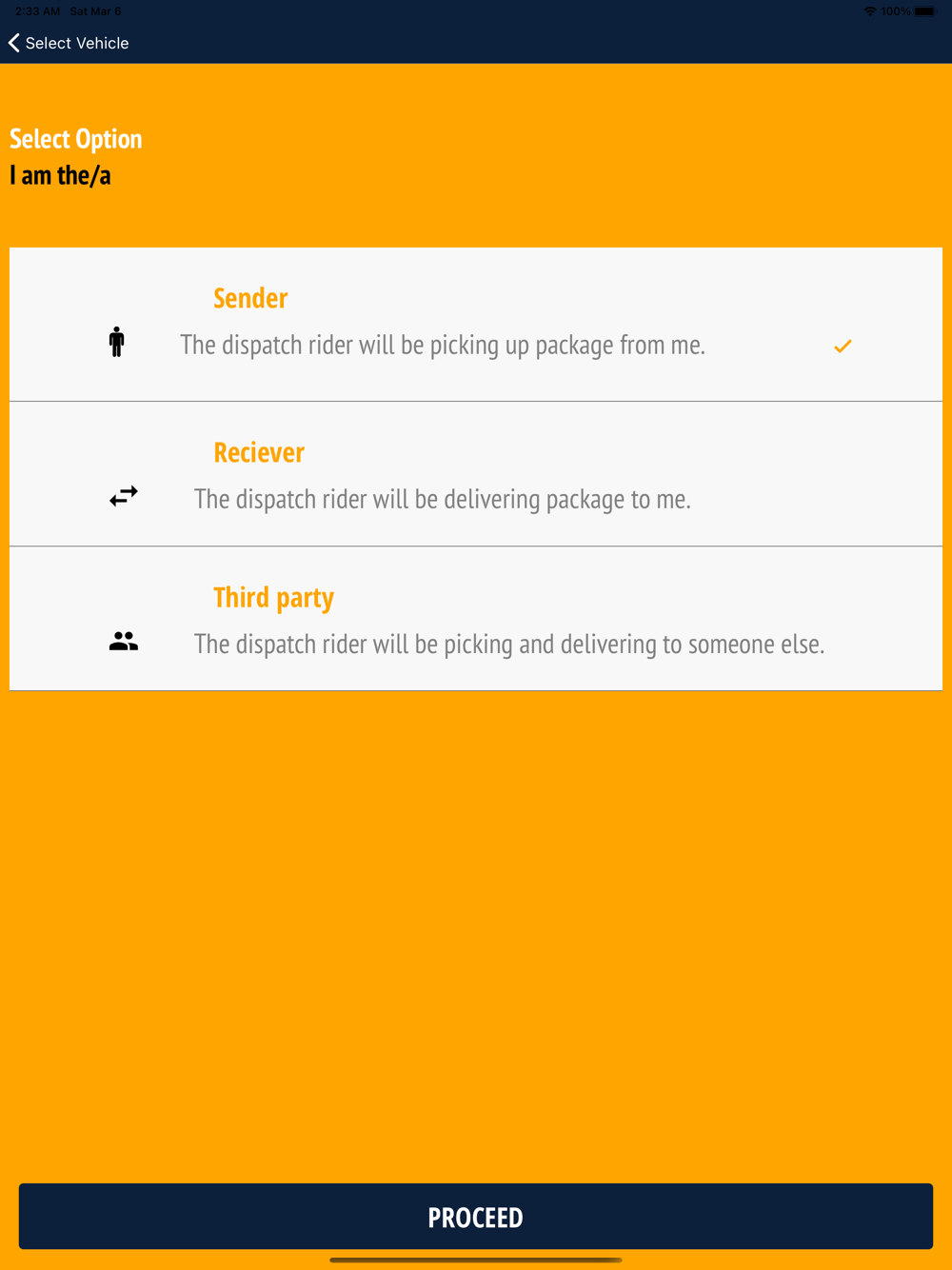Click the orange checkmark on Sender
The width and height of the screenshot is (952, 1270).
click(843, 347)
